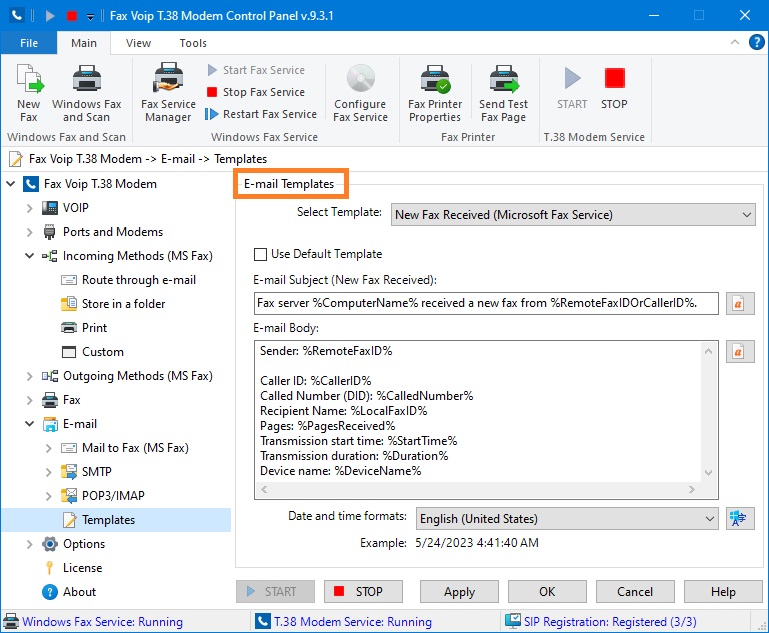Viewport: 769px width, 633px height.
Task: Click E-mail Body scroll down arrow
Action: [708, 473]
